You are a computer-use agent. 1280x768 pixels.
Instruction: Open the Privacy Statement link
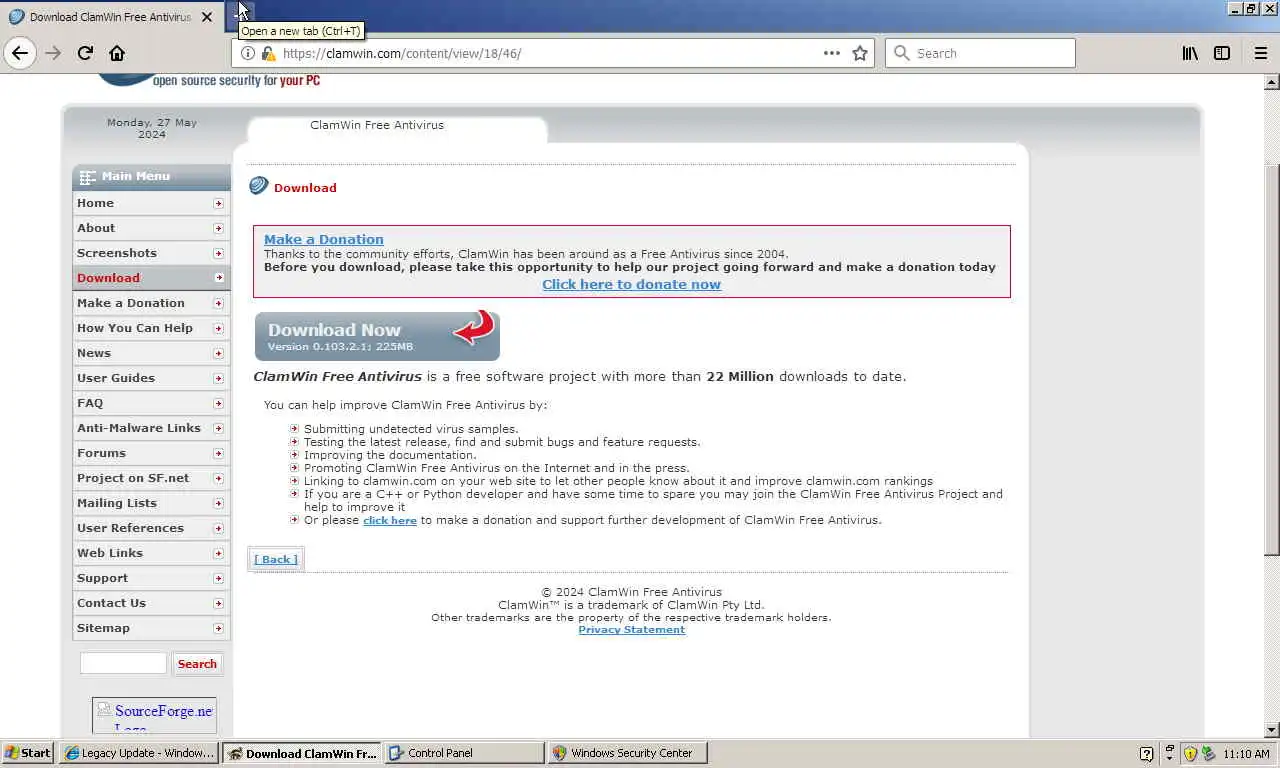631,630
